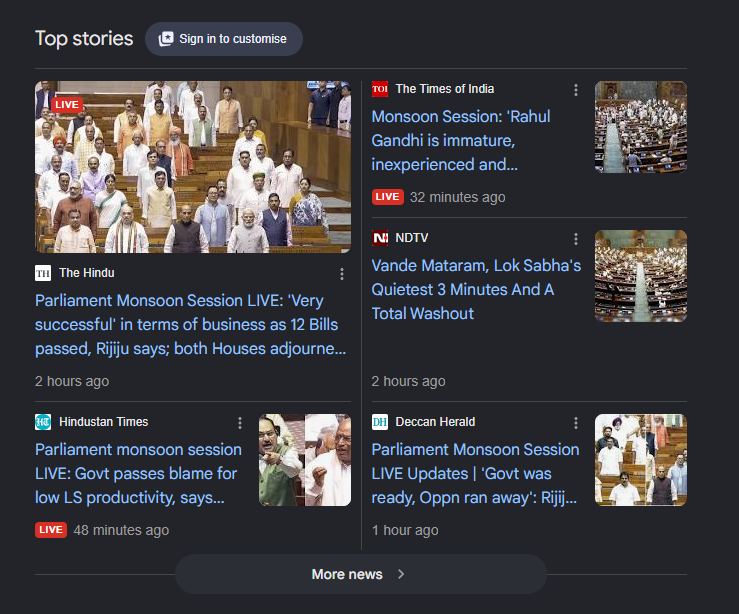Open Deccan Herald story three-dot menu
Image resolution: width=739 pixels, height=614 pixels.
click(x=575, y=423)
